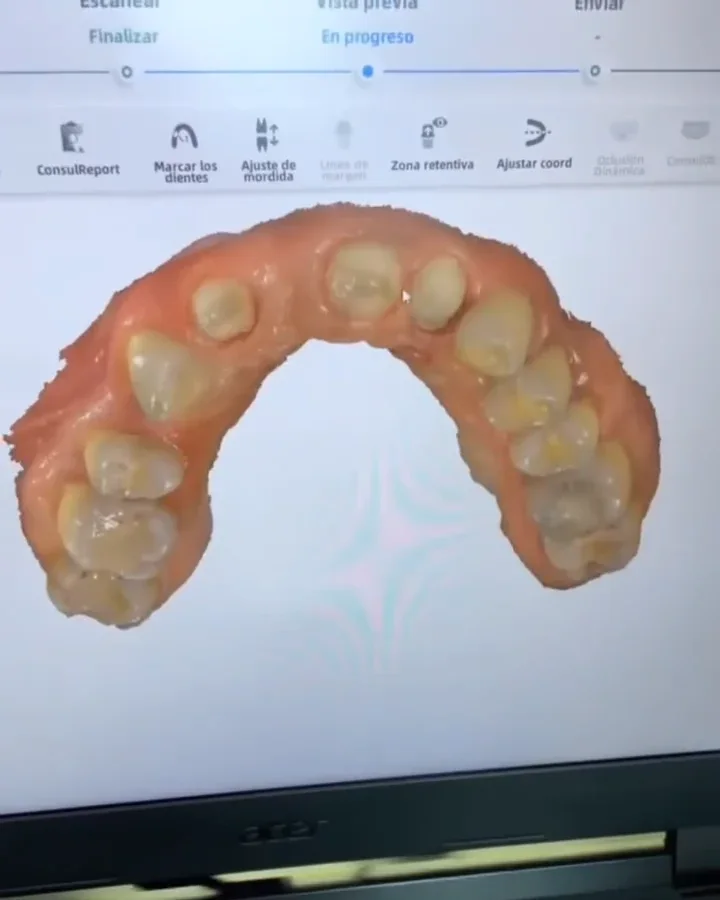Click the partially visible tool icon after Oclusión Dinámica
The image size is (720, 900).
[693, 143]
